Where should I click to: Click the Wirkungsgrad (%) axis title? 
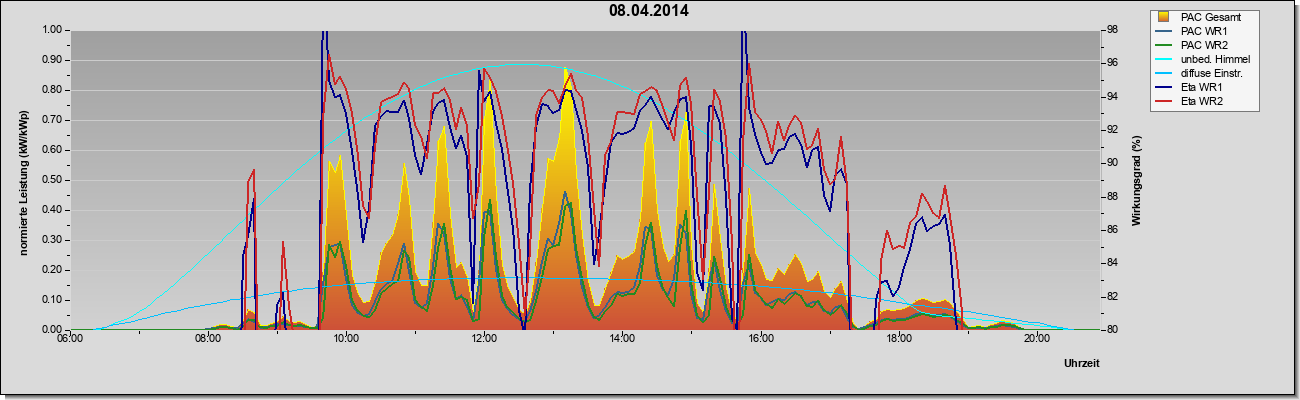pos(1136,180)
